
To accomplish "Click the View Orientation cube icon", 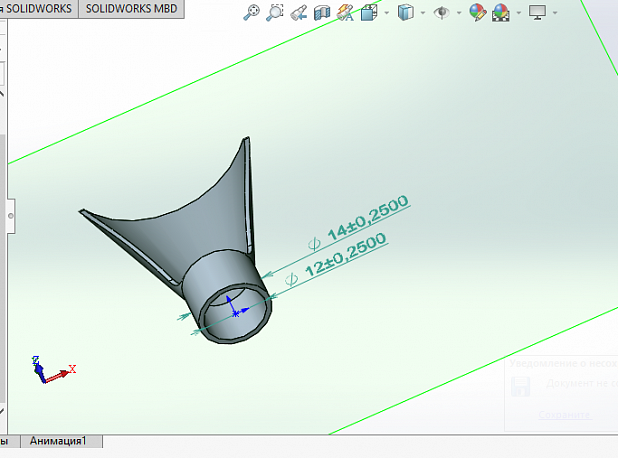I will tap(367, 13).
